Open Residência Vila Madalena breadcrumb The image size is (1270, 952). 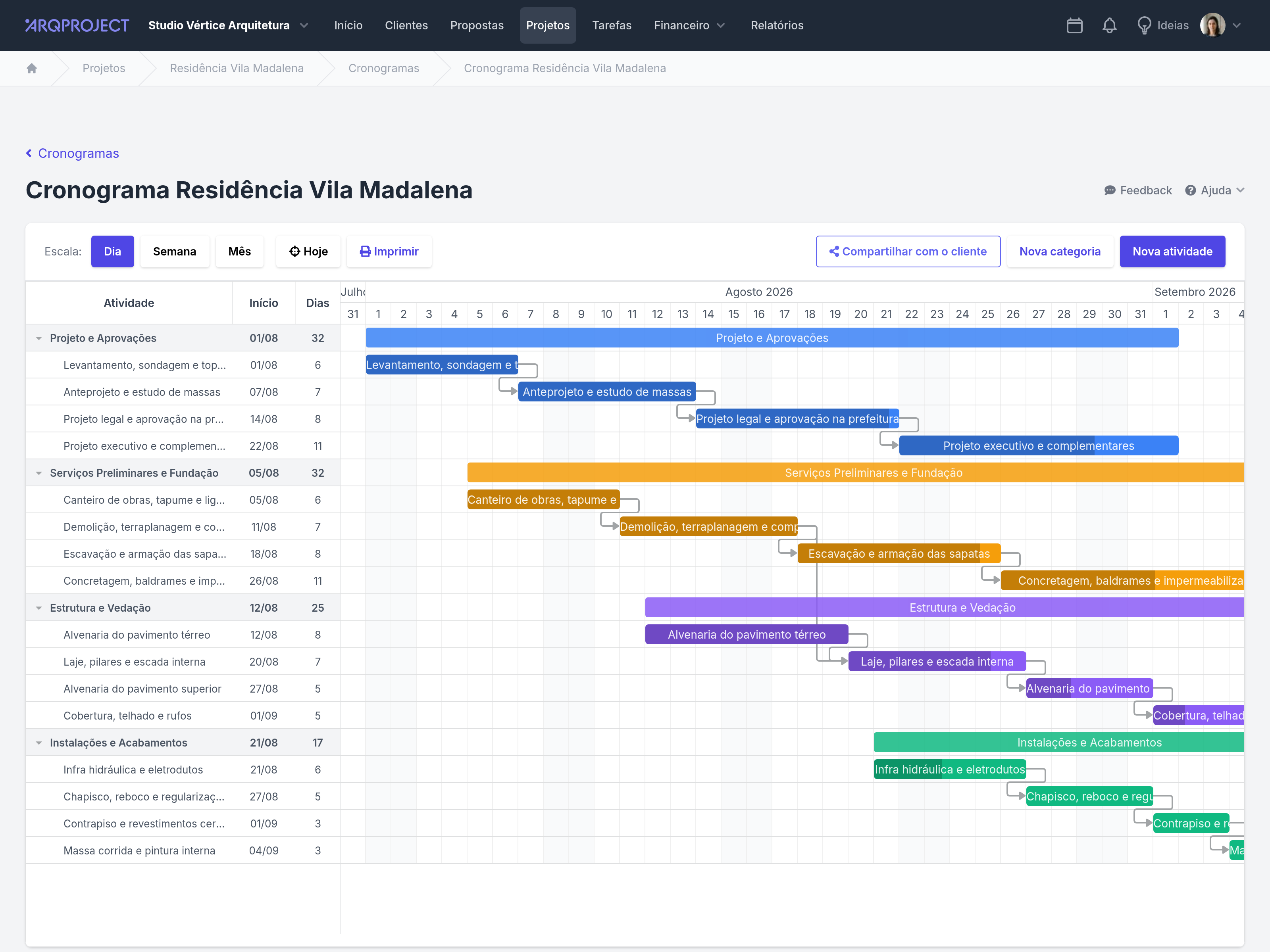pos(237,68)
